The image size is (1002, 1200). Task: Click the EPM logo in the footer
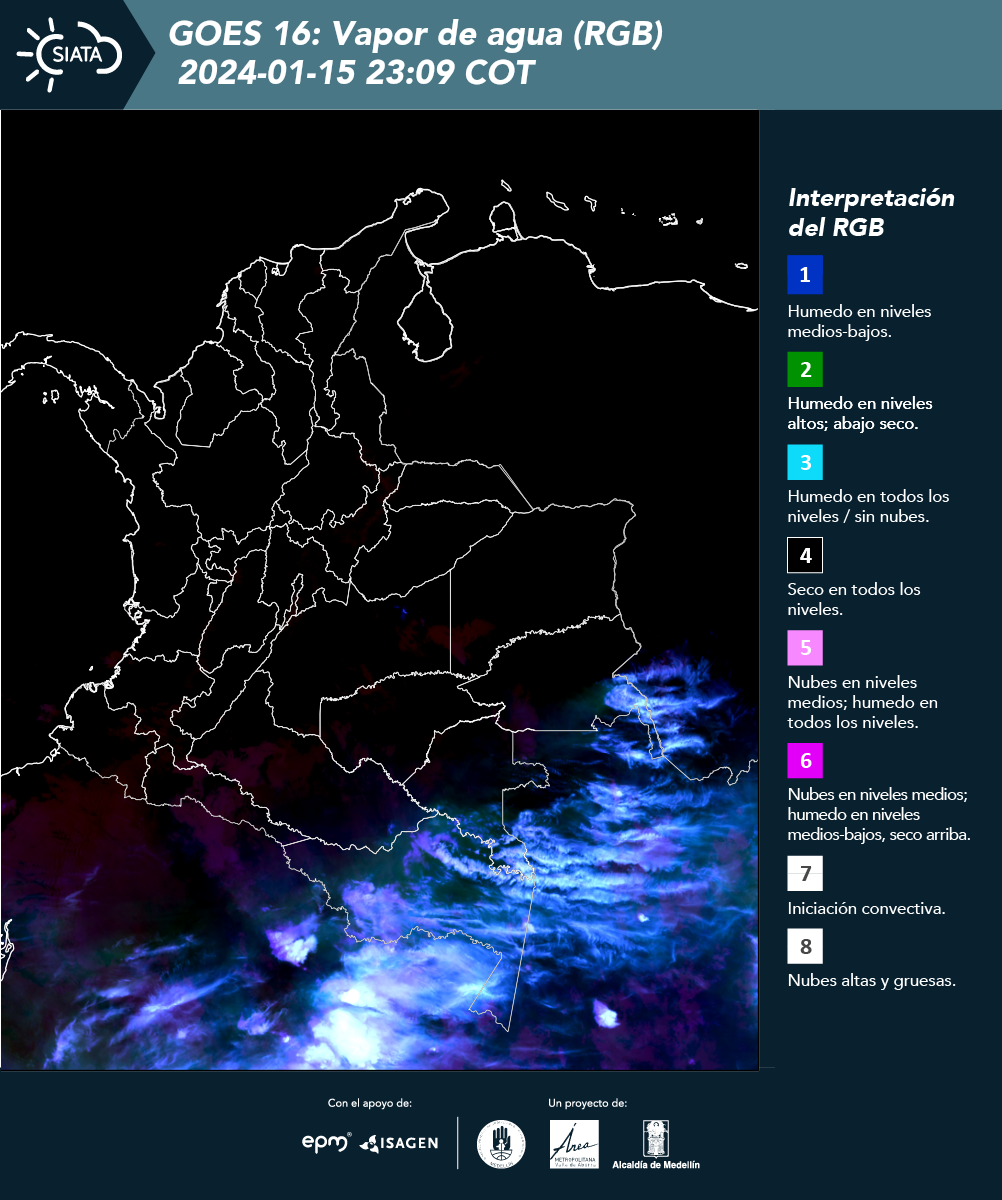click(327, 1142)
